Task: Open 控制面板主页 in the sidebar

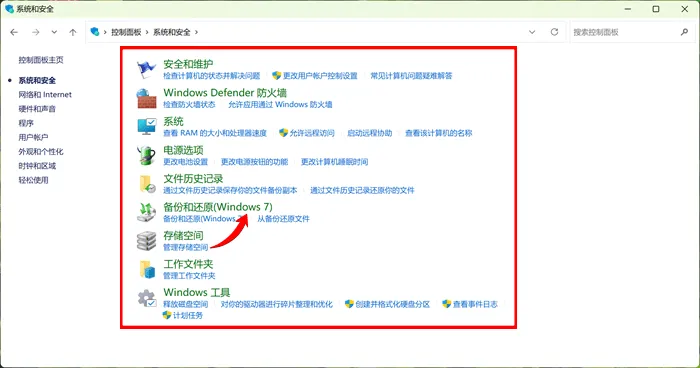Action: click(x=41, y=60)
